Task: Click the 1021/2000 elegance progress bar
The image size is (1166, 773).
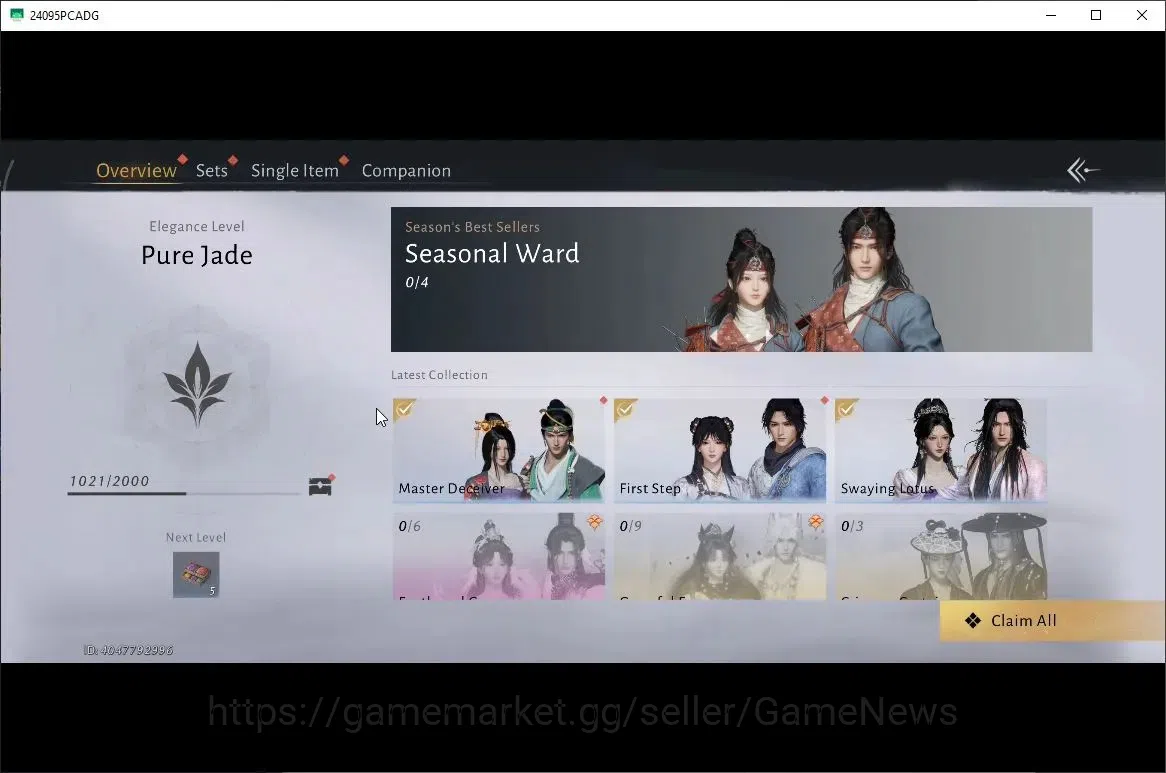Action: click(185, 493)
